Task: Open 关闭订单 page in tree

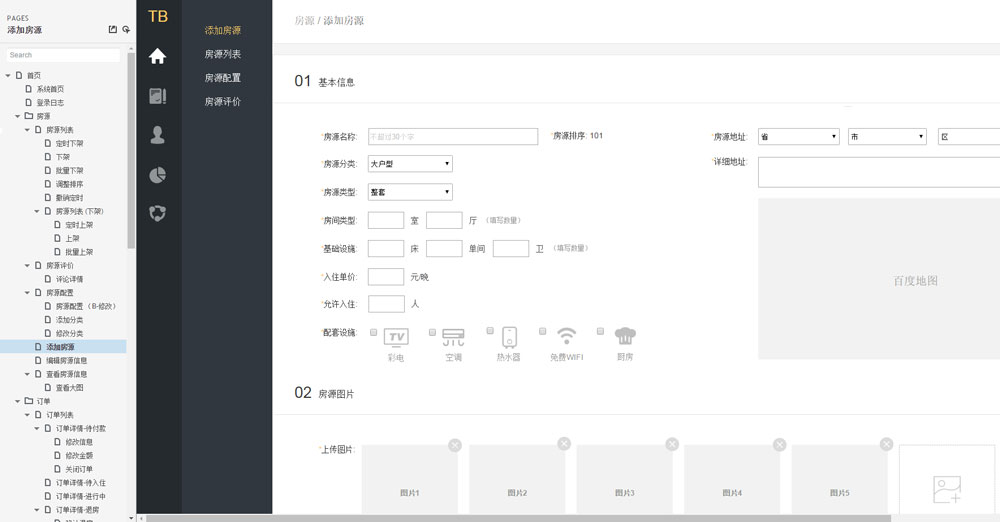Action: 79,469
